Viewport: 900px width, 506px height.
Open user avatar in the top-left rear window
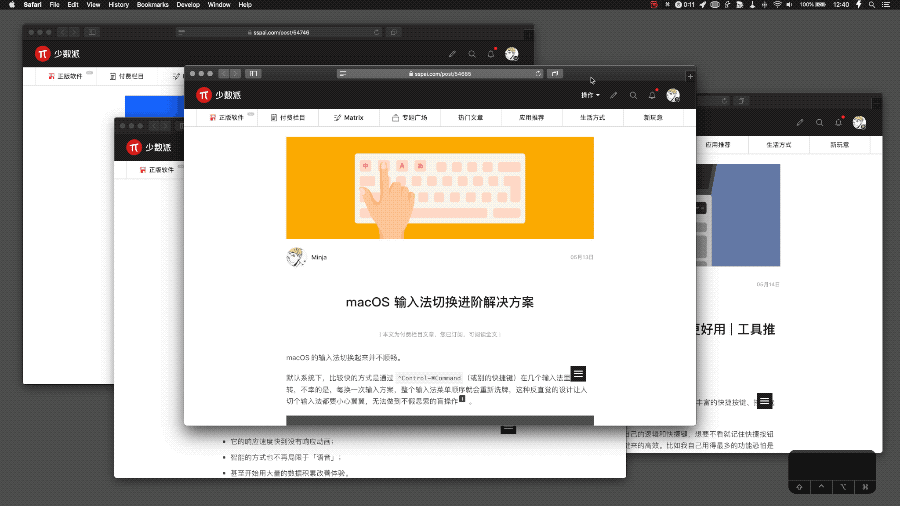point(511,54)
